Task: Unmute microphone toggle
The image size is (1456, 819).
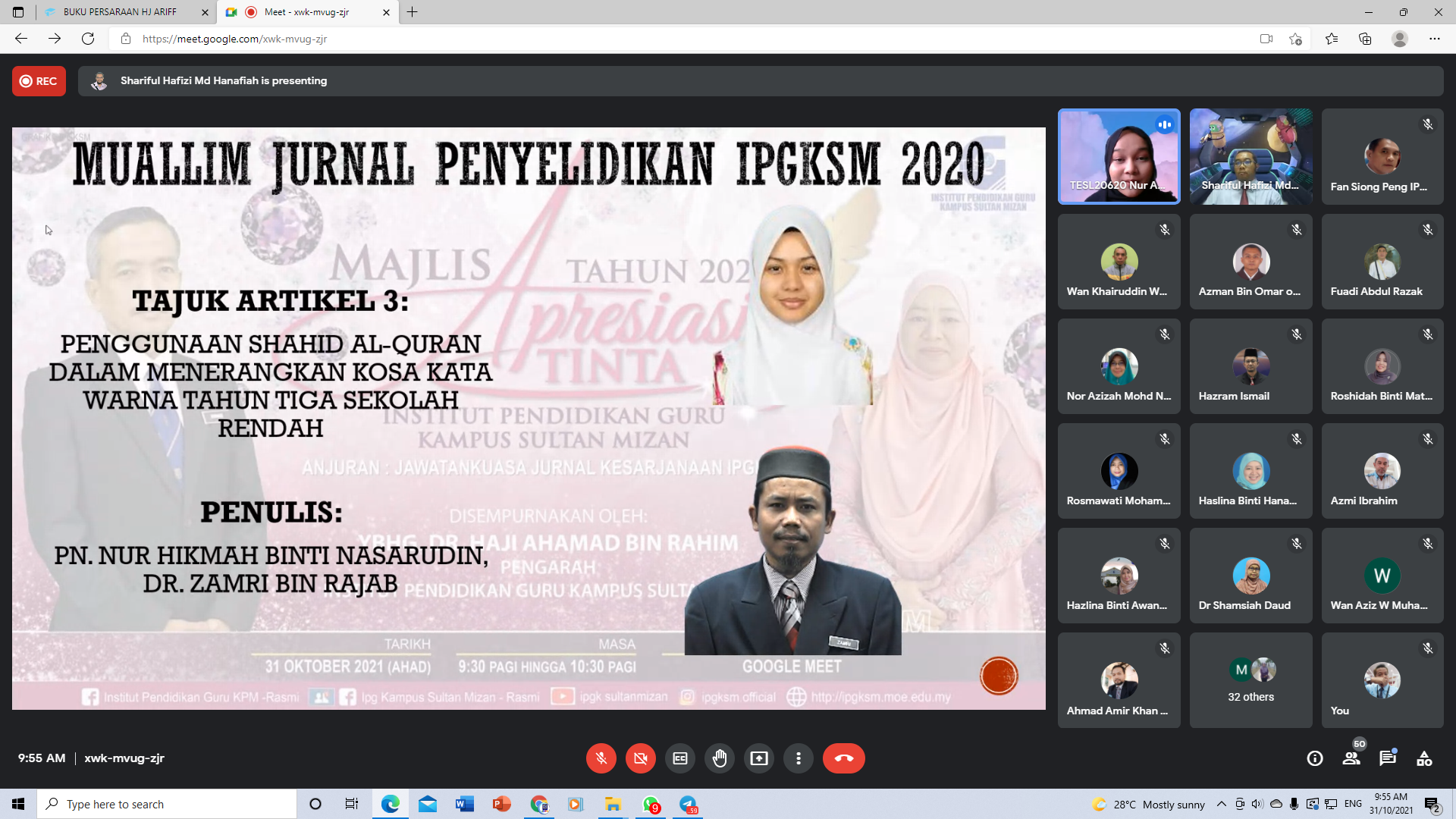Action: tap(601, 758)
